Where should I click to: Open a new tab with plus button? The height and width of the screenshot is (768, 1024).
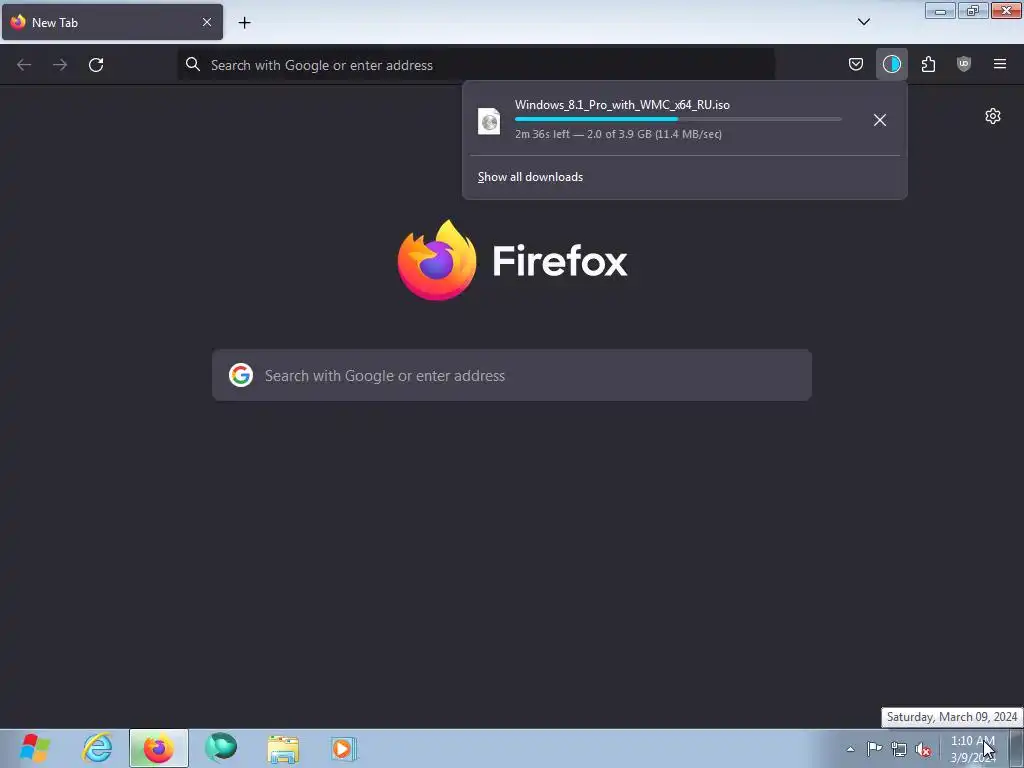pos(244,22)
